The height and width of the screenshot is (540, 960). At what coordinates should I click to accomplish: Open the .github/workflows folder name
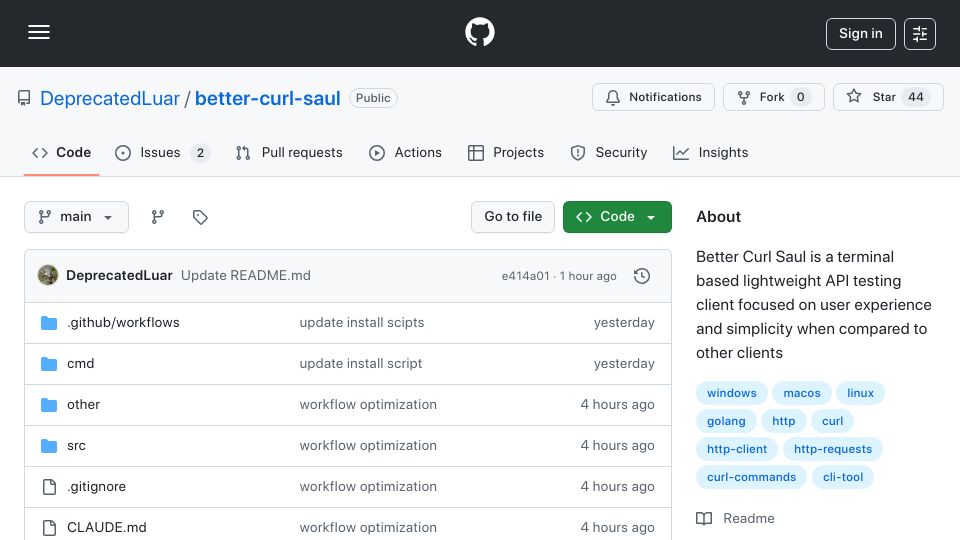(123, 323)
